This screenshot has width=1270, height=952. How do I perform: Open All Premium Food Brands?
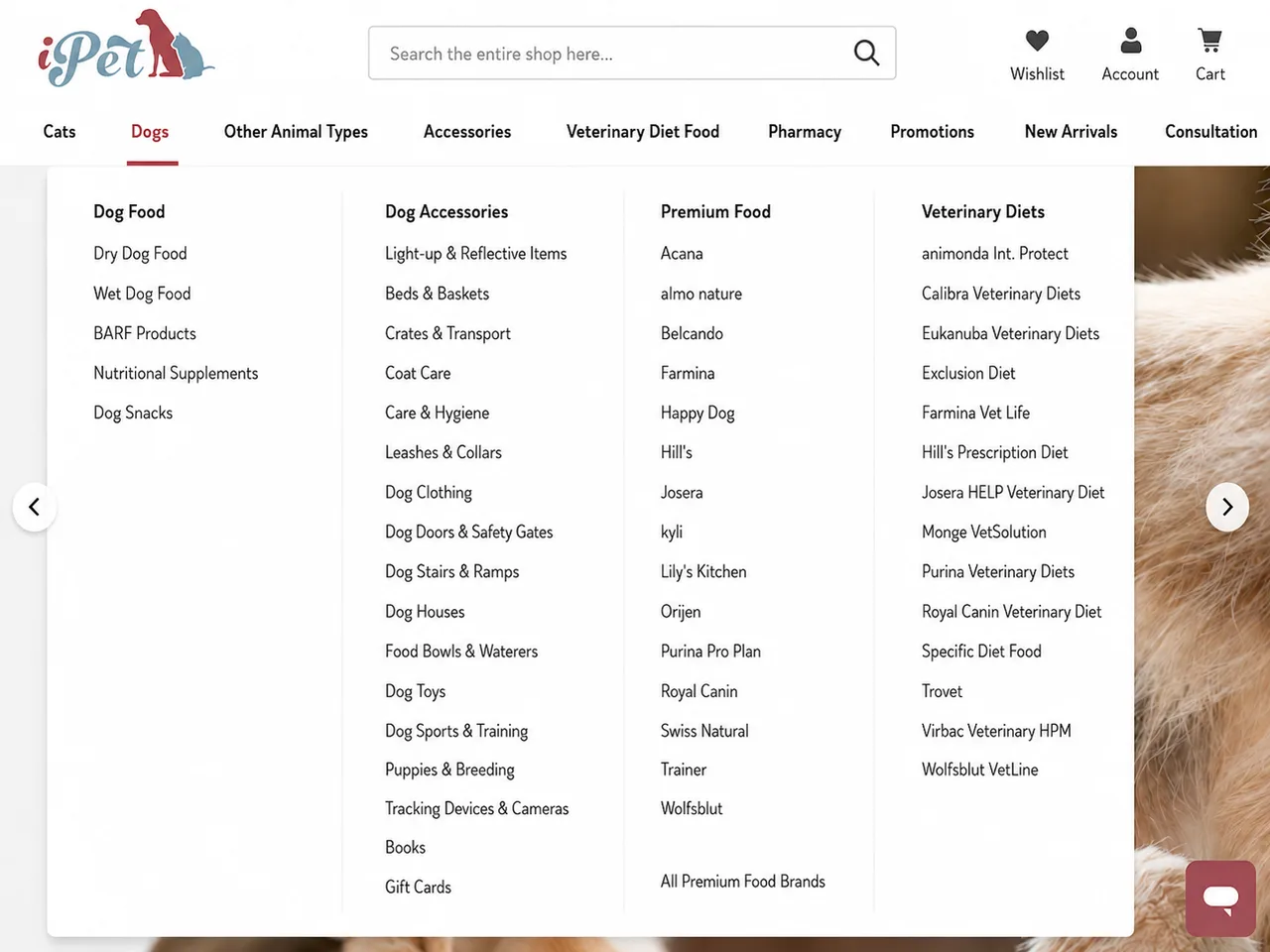pos(743,882)
